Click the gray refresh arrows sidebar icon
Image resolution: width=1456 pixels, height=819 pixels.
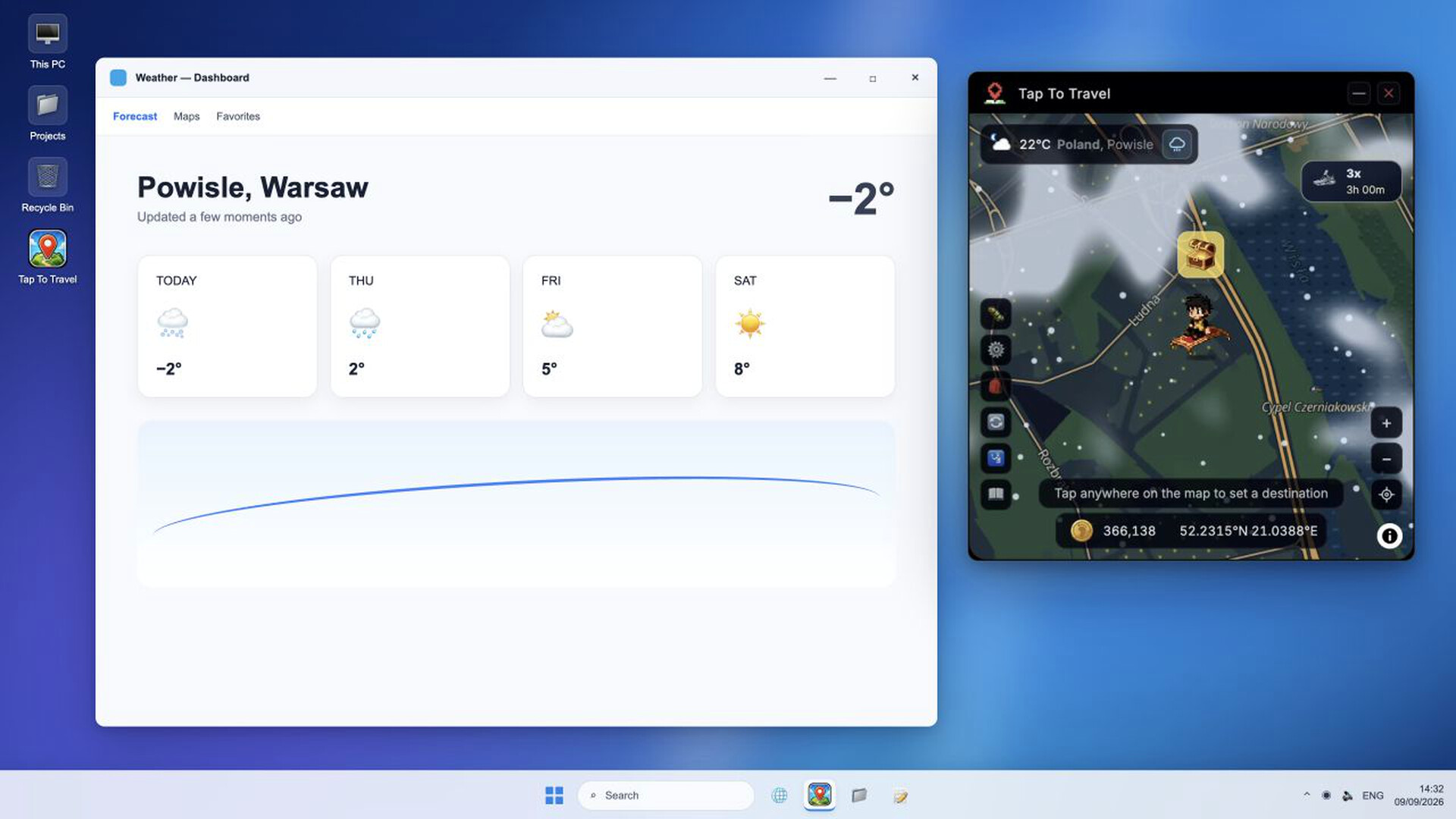(996, 422)
